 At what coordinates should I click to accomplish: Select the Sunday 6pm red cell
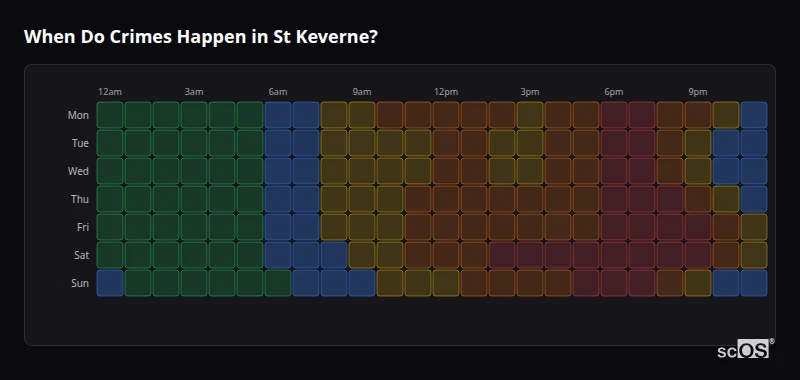click(614, 283)
